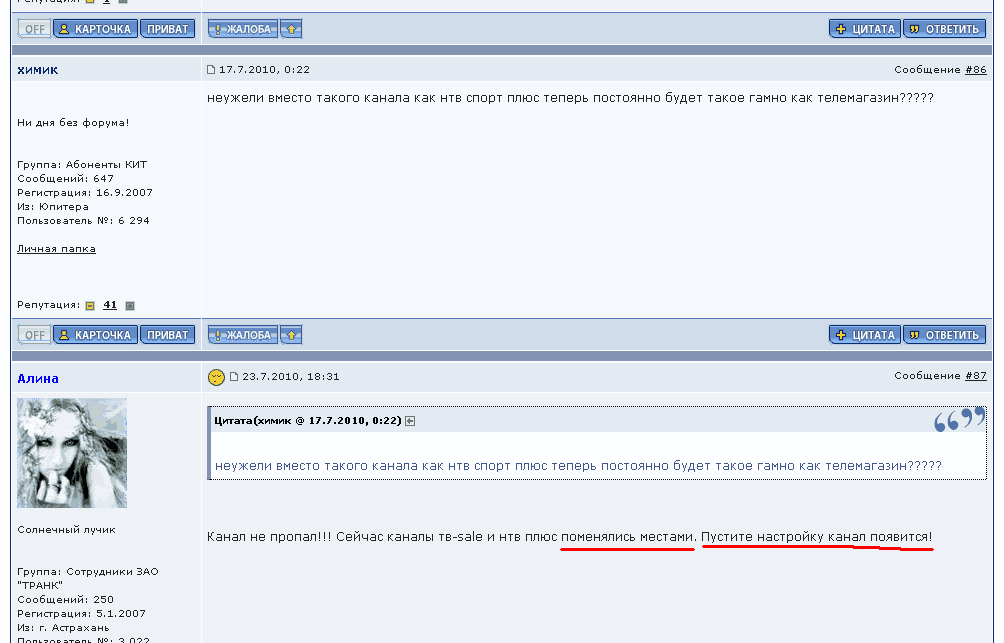Viewport: 1004px width, 643px height.
Task: Open КАРТОЧКА in the topmost footer bar
Action: (x=95, y=29)
